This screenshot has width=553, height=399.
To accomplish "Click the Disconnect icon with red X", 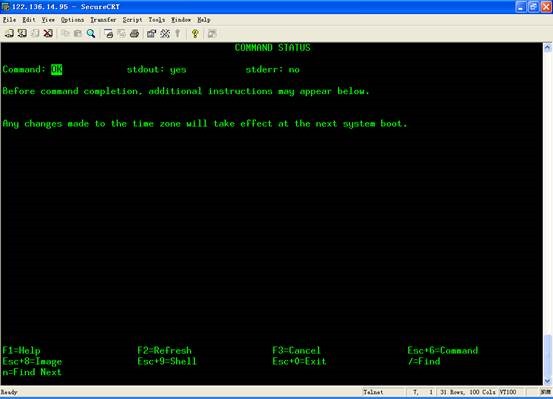I will [x=48, y=34].
